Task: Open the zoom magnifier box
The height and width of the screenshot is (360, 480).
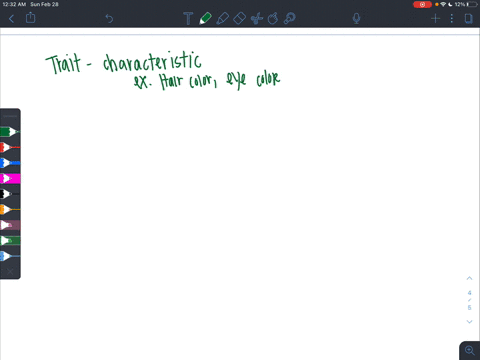Action: point(470,351)
